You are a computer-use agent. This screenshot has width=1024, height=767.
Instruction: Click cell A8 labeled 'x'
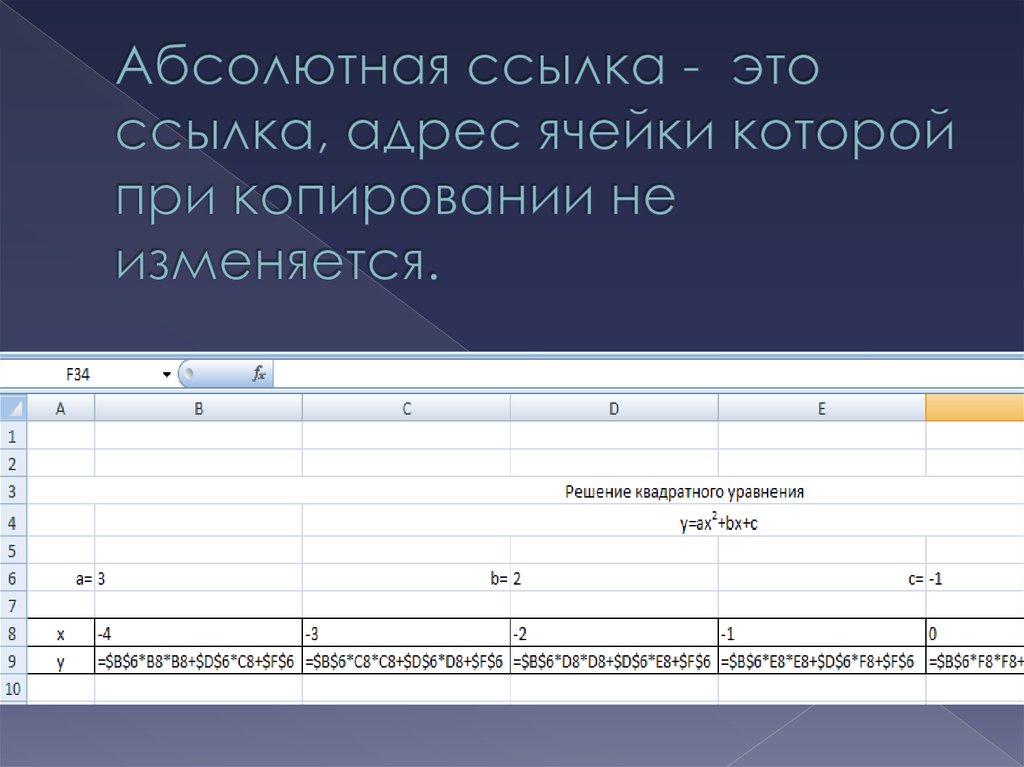click(61, 633)
